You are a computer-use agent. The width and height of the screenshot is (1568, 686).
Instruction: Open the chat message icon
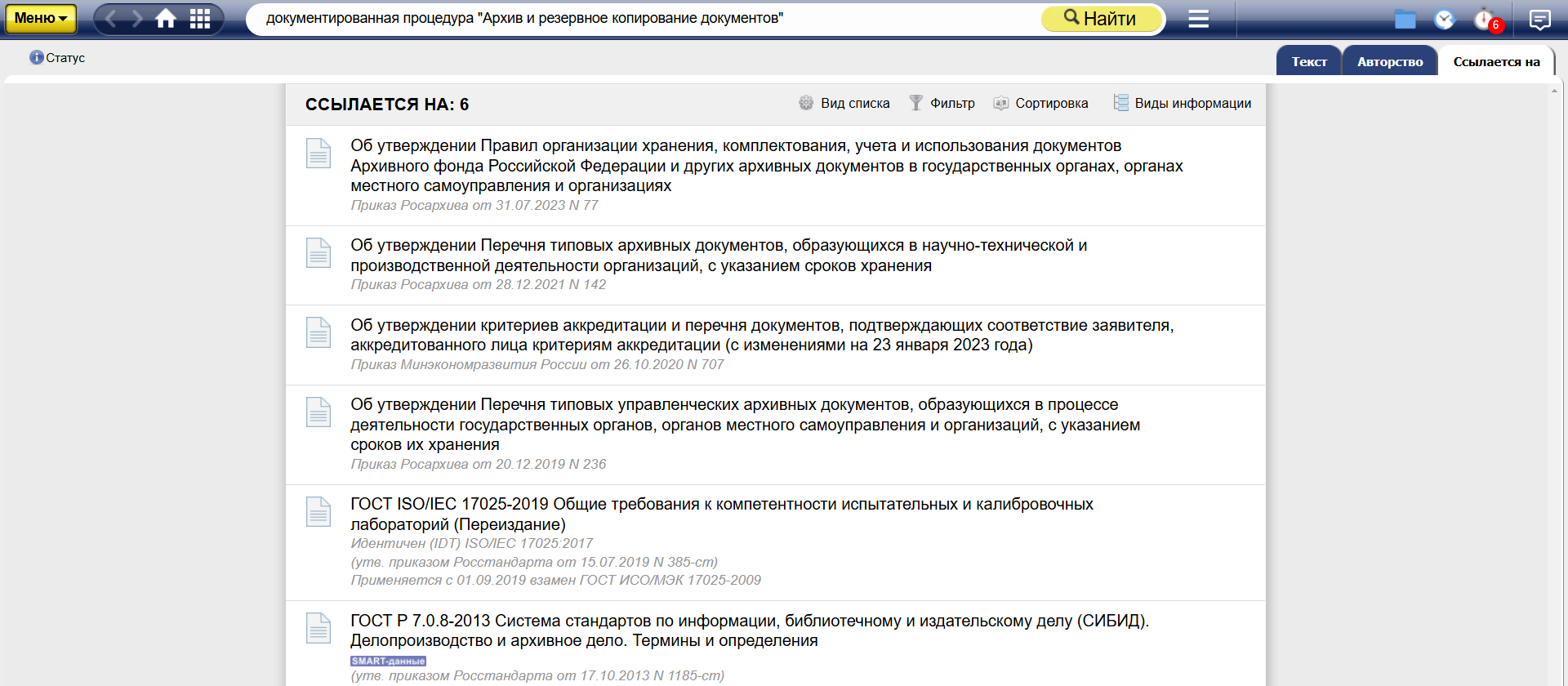click(1539, 20)
